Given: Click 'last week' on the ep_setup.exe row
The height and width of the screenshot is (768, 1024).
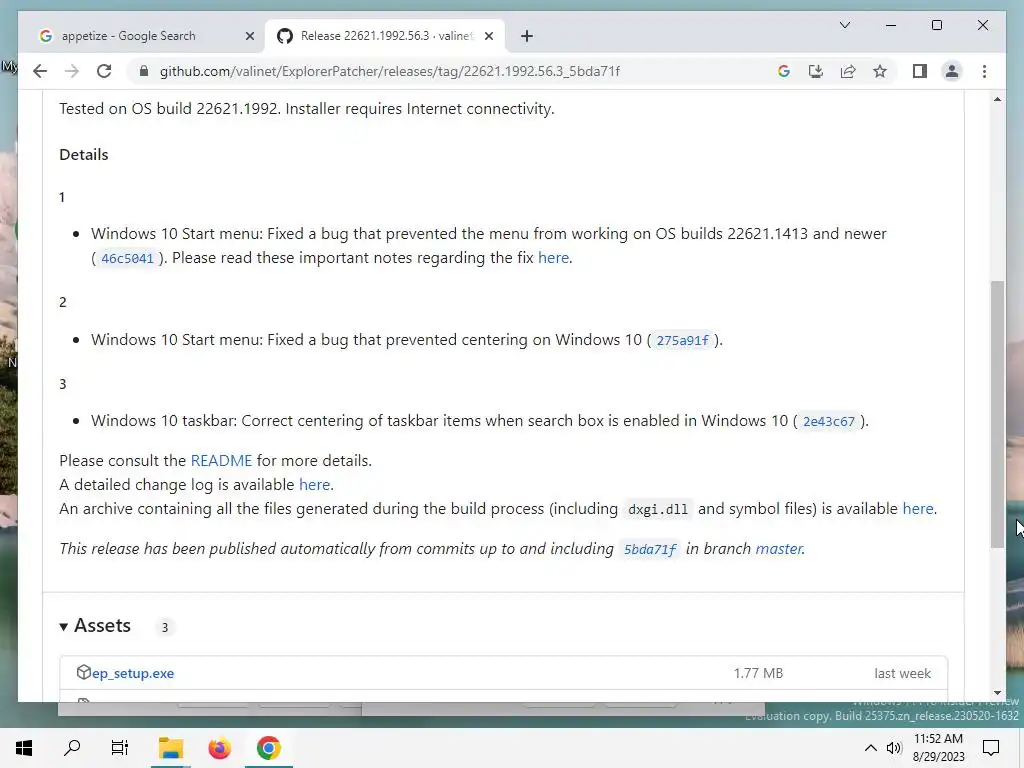Looking at the screenshot, I should [903, 673].
